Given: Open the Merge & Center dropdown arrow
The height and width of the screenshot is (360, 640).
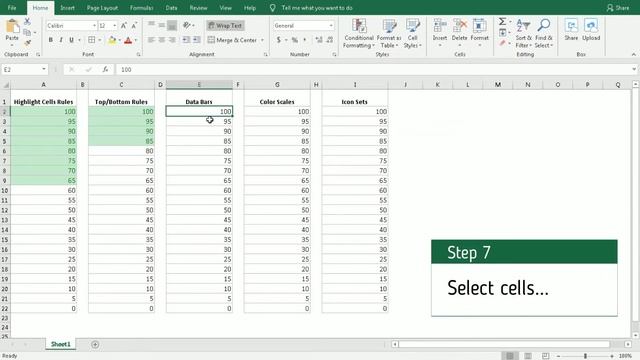Looking at the screenshot, I should pyautogui.click(x=262, y=40).
